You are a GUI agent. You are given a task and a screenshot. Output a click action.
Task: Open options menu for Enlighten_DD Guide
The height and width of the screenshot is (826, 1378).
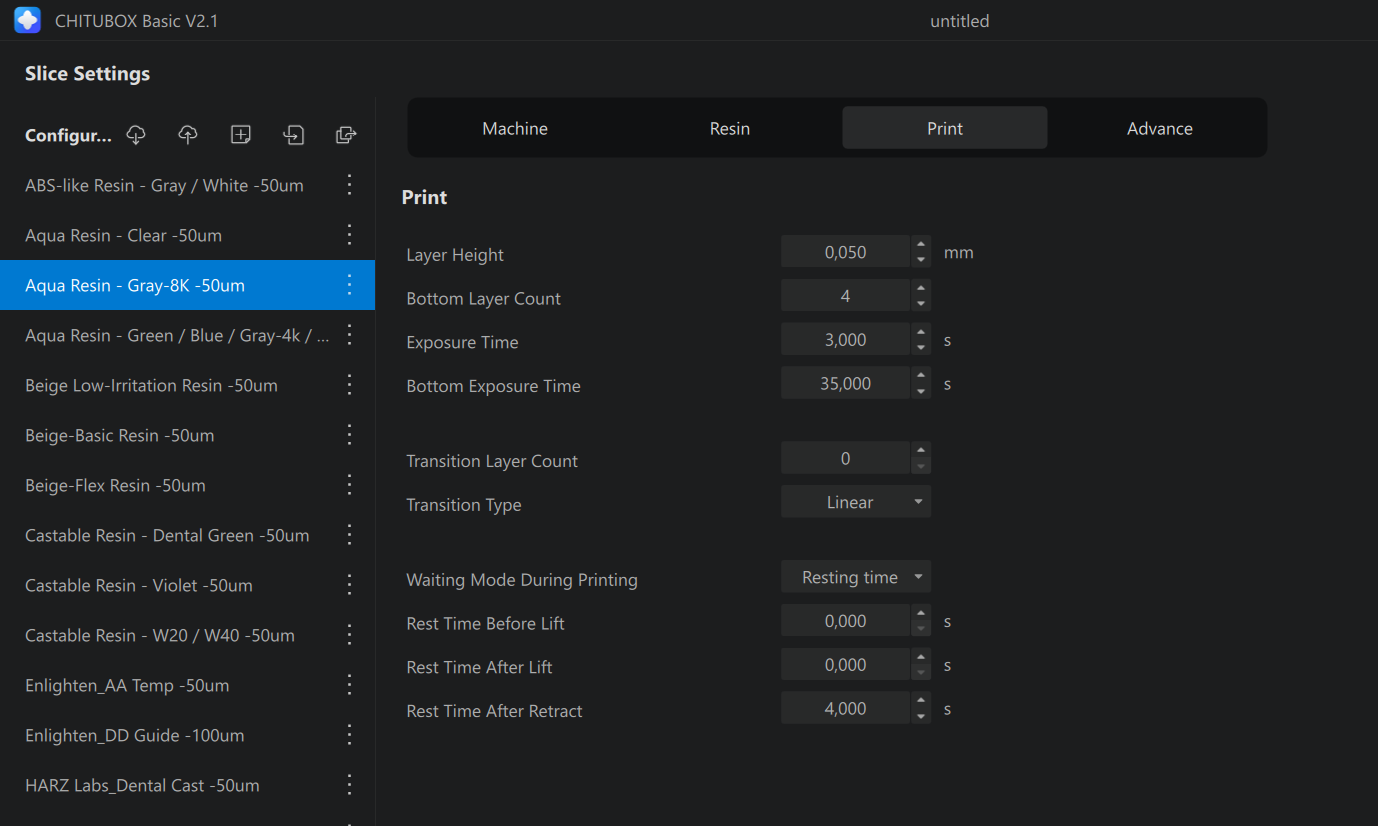coord(349,735)
